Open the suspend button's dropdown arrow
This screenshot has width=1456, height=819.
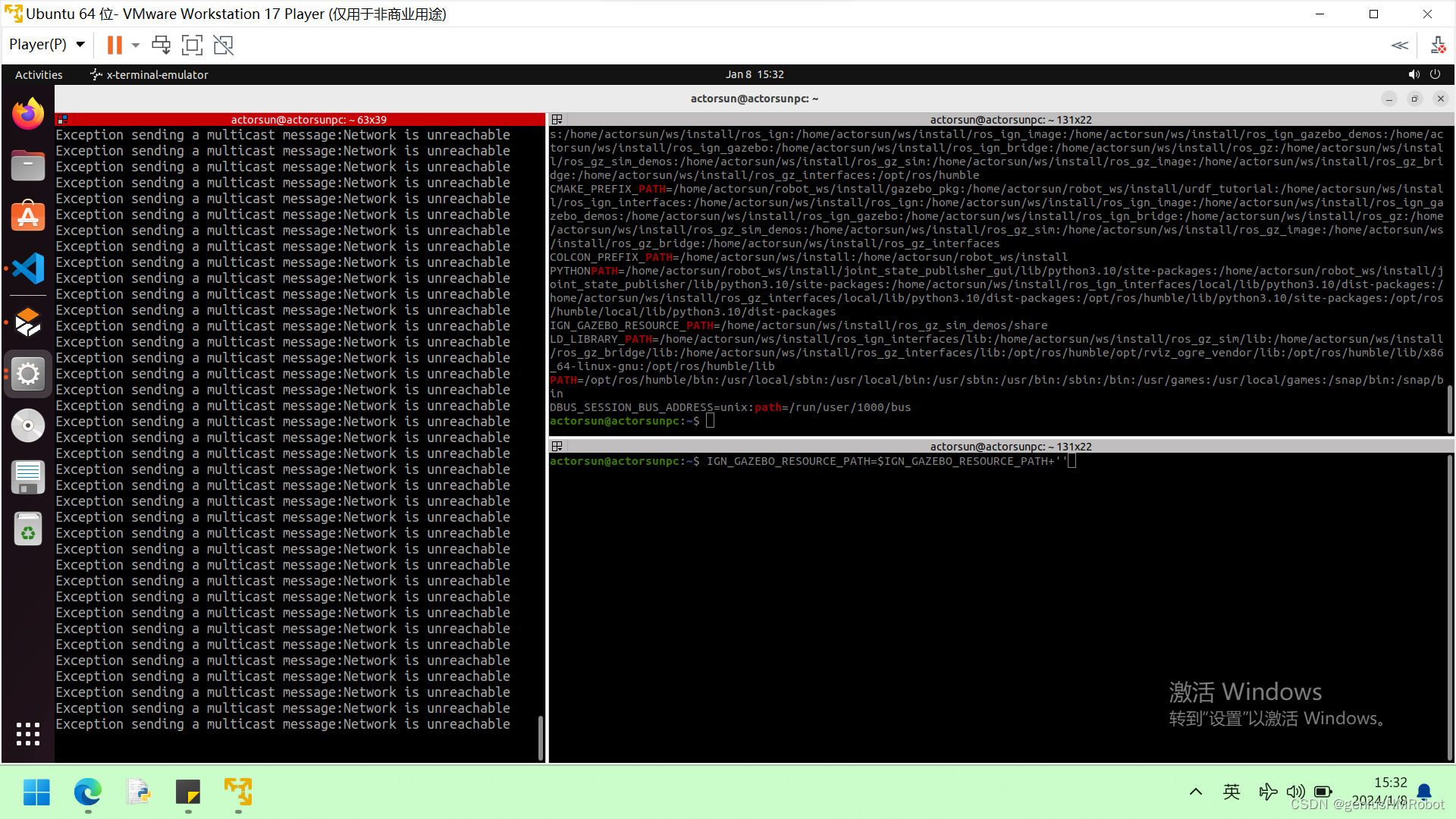[134, 45]
